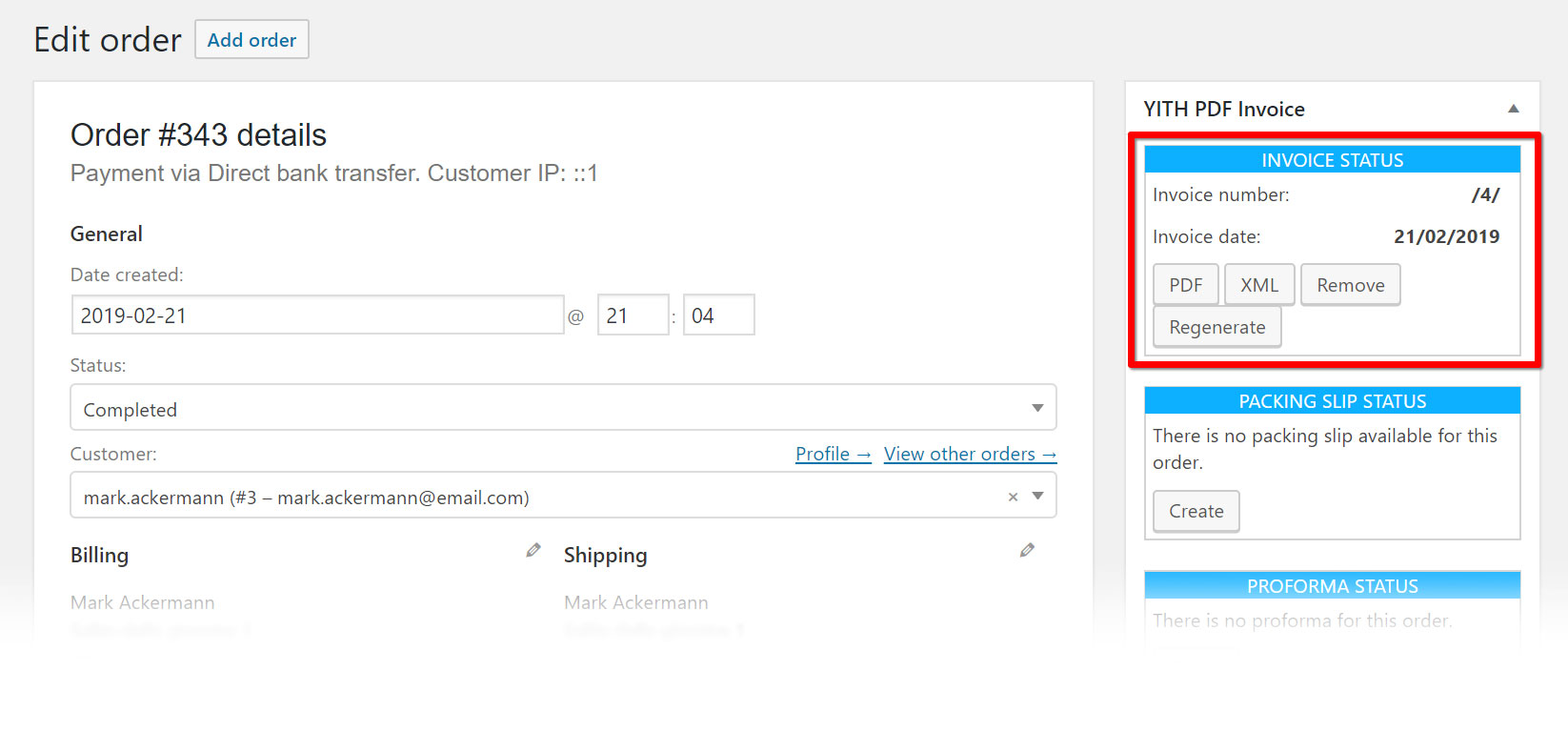Screen dimensions: 1568x752
Task: Click the Edit order page title
Action: [108, 40]
